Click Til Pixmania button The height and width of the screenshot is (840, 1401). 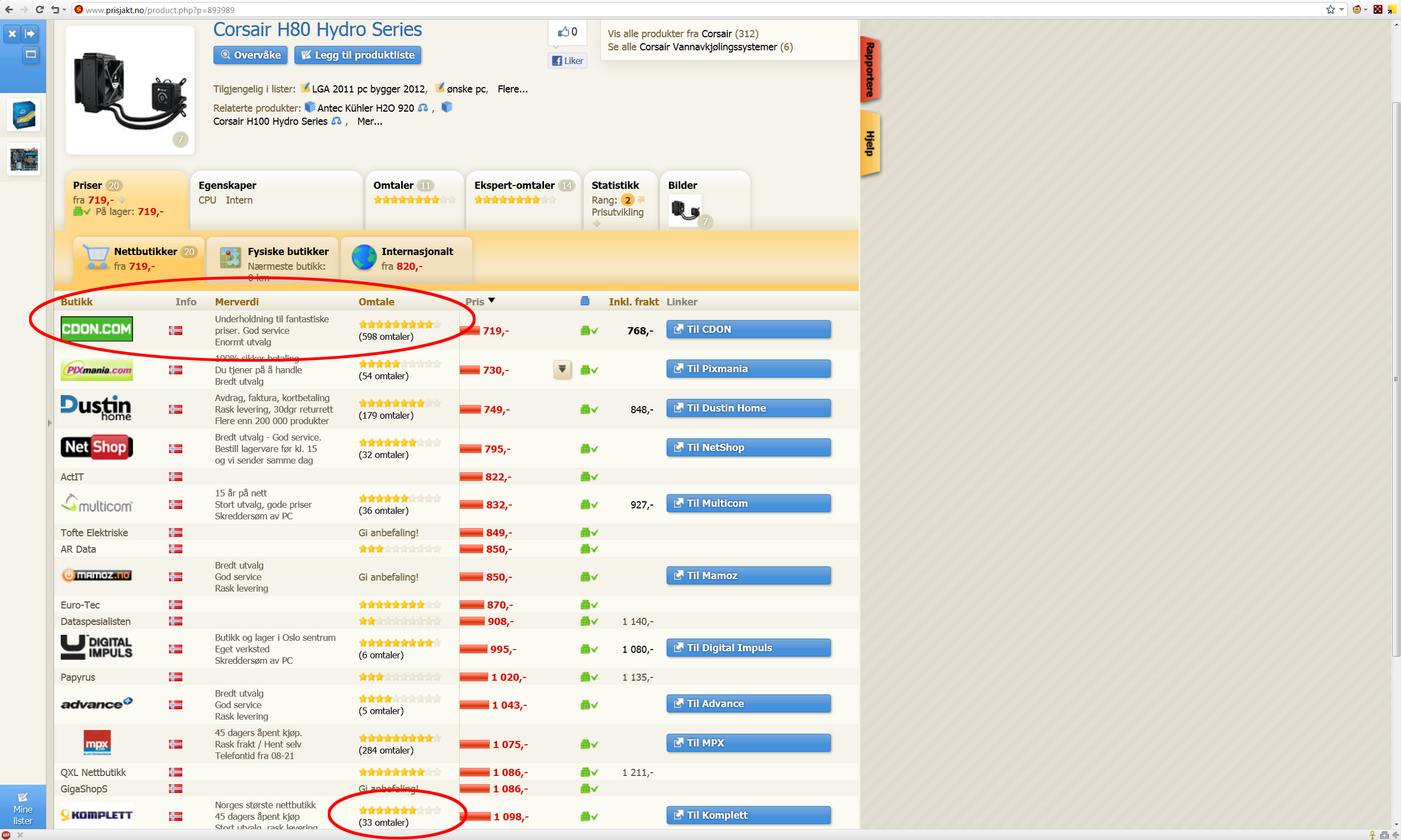[748, 368]
